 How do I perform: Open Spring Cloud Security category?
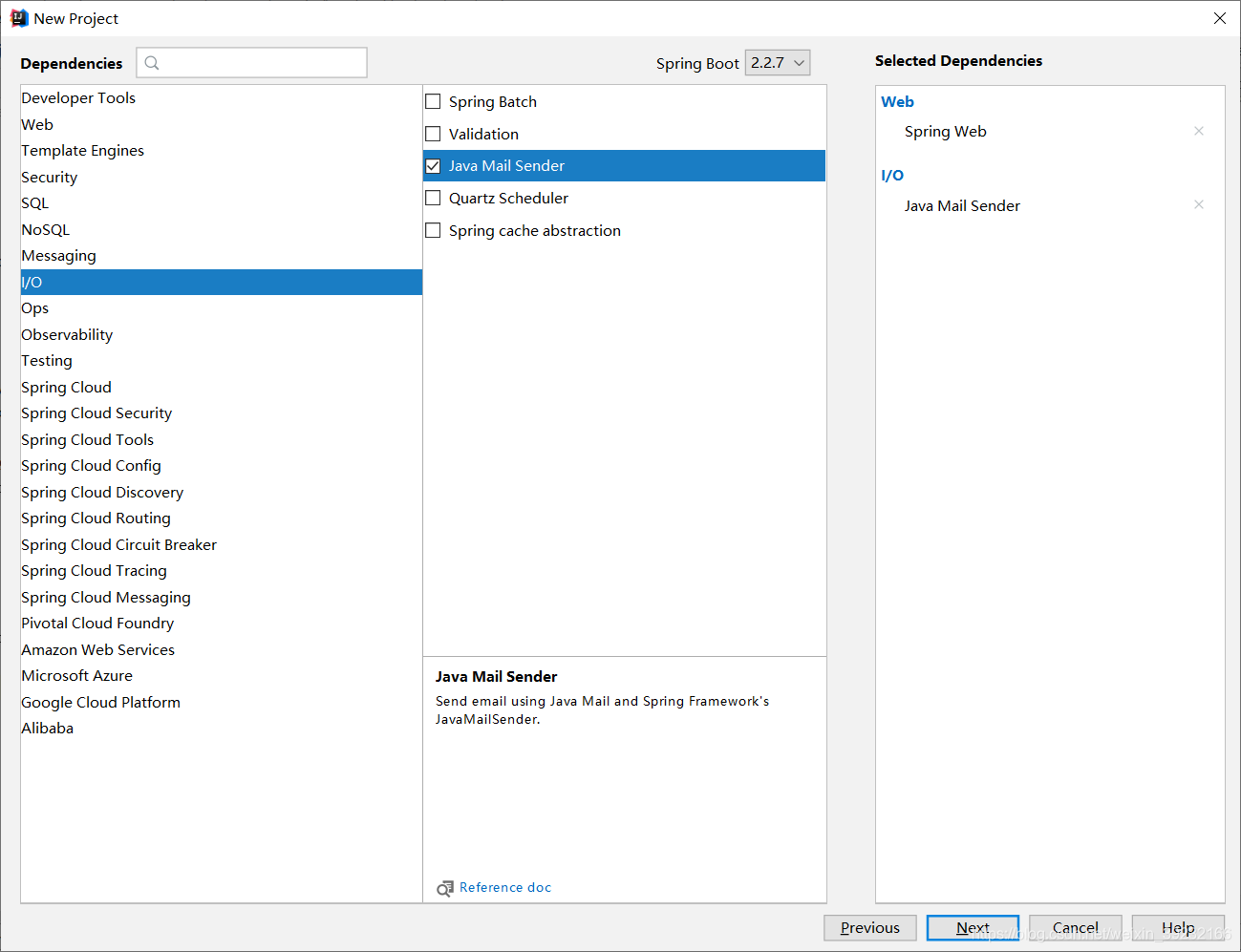tap(222, 413)
